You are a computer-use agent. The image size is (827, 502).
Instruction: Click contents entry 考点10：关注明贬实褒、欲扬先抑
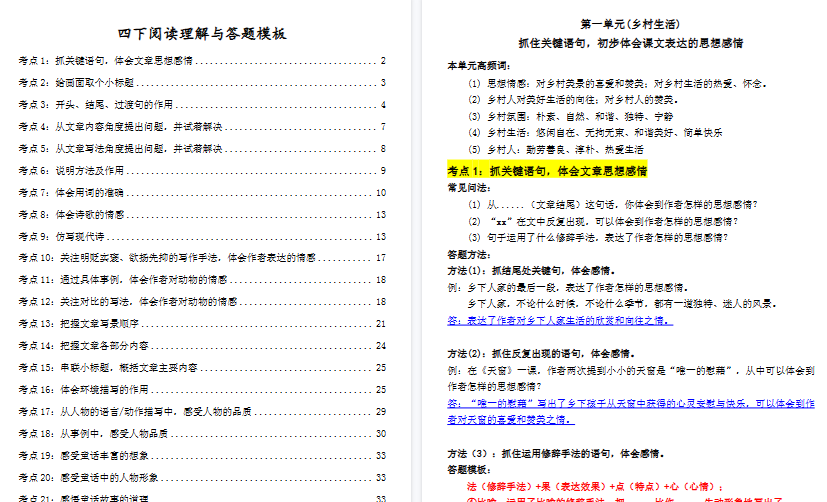(202, 257)
